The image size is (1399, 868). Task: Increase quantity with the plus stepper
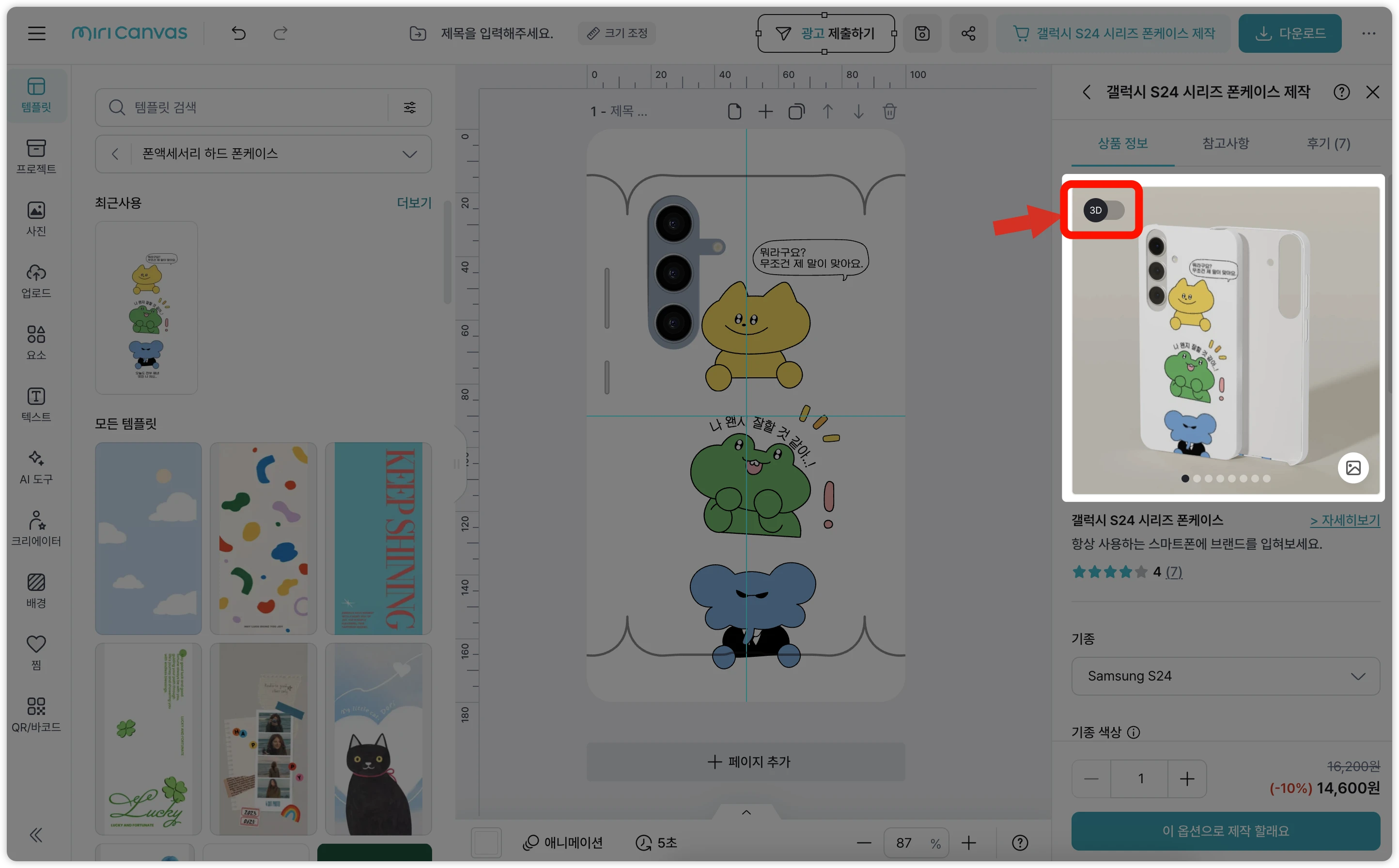click(1187, 778)
